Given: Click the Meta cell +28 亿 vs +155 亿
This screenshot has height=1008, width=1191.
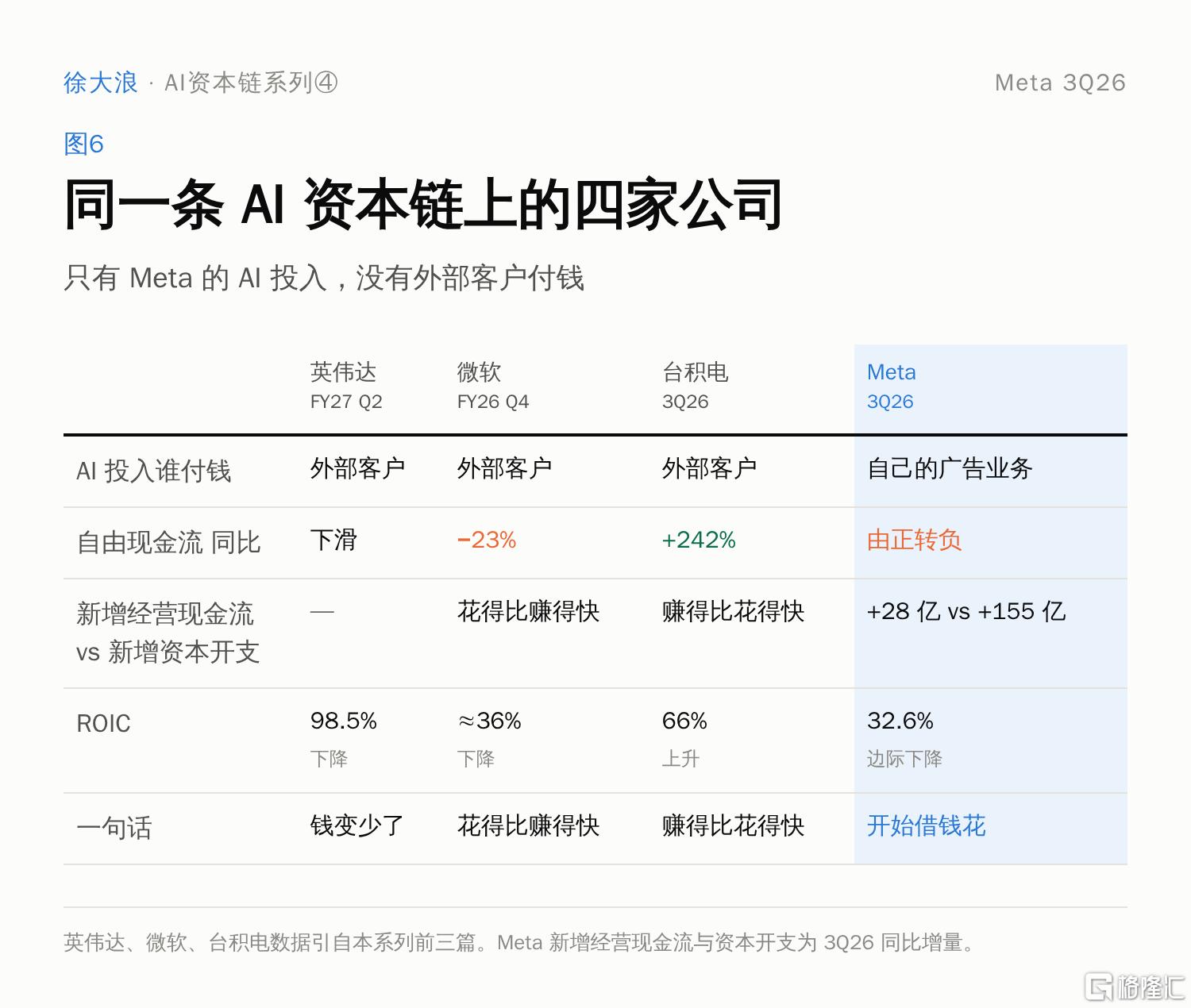Looking at the screenshot, I should point(966,611).
